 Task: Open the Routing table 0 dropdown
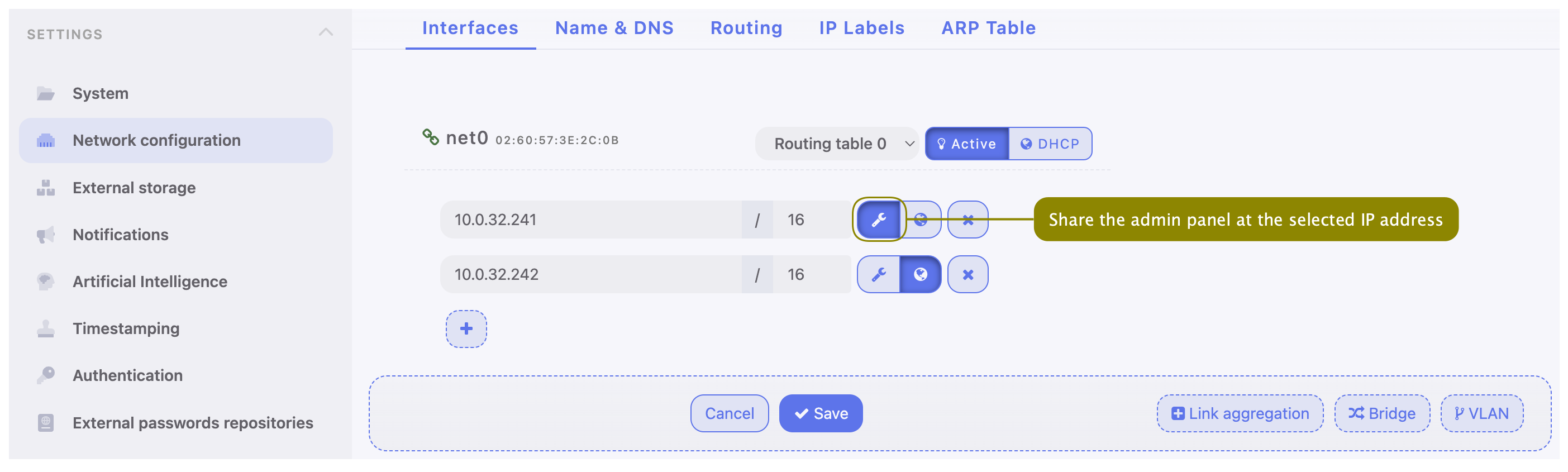(836, 144)
